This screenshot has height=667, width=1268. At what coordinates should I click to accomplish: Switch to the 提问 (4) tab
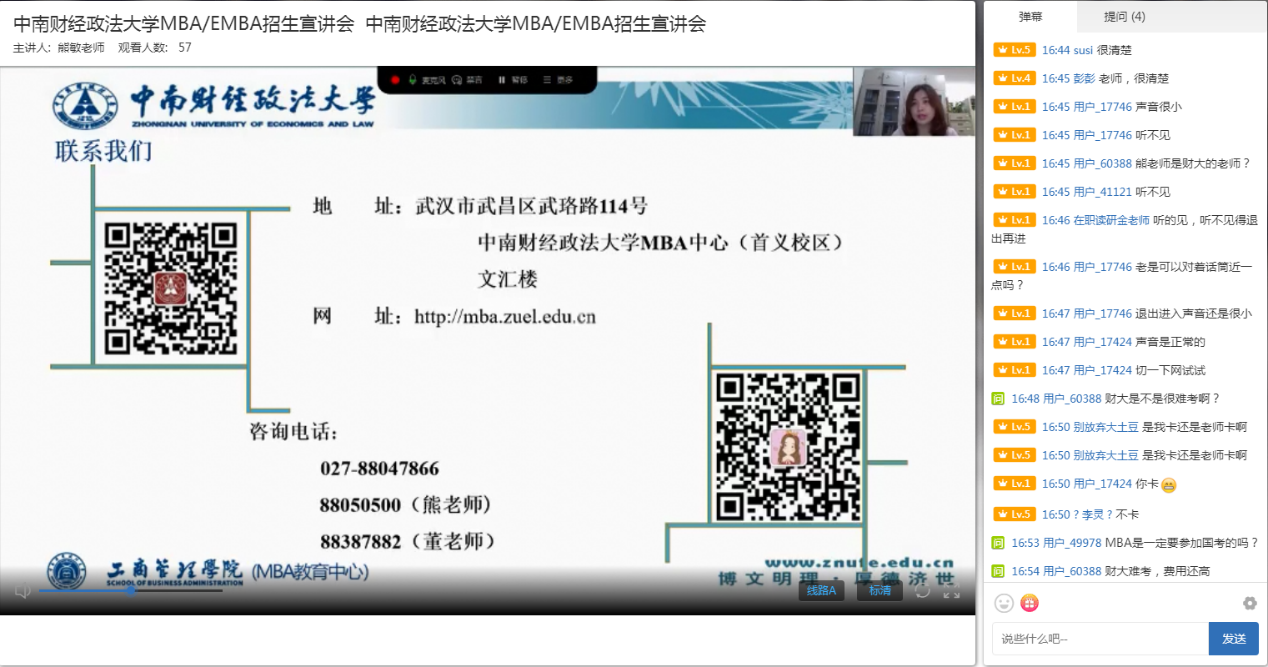[1124, 17]
